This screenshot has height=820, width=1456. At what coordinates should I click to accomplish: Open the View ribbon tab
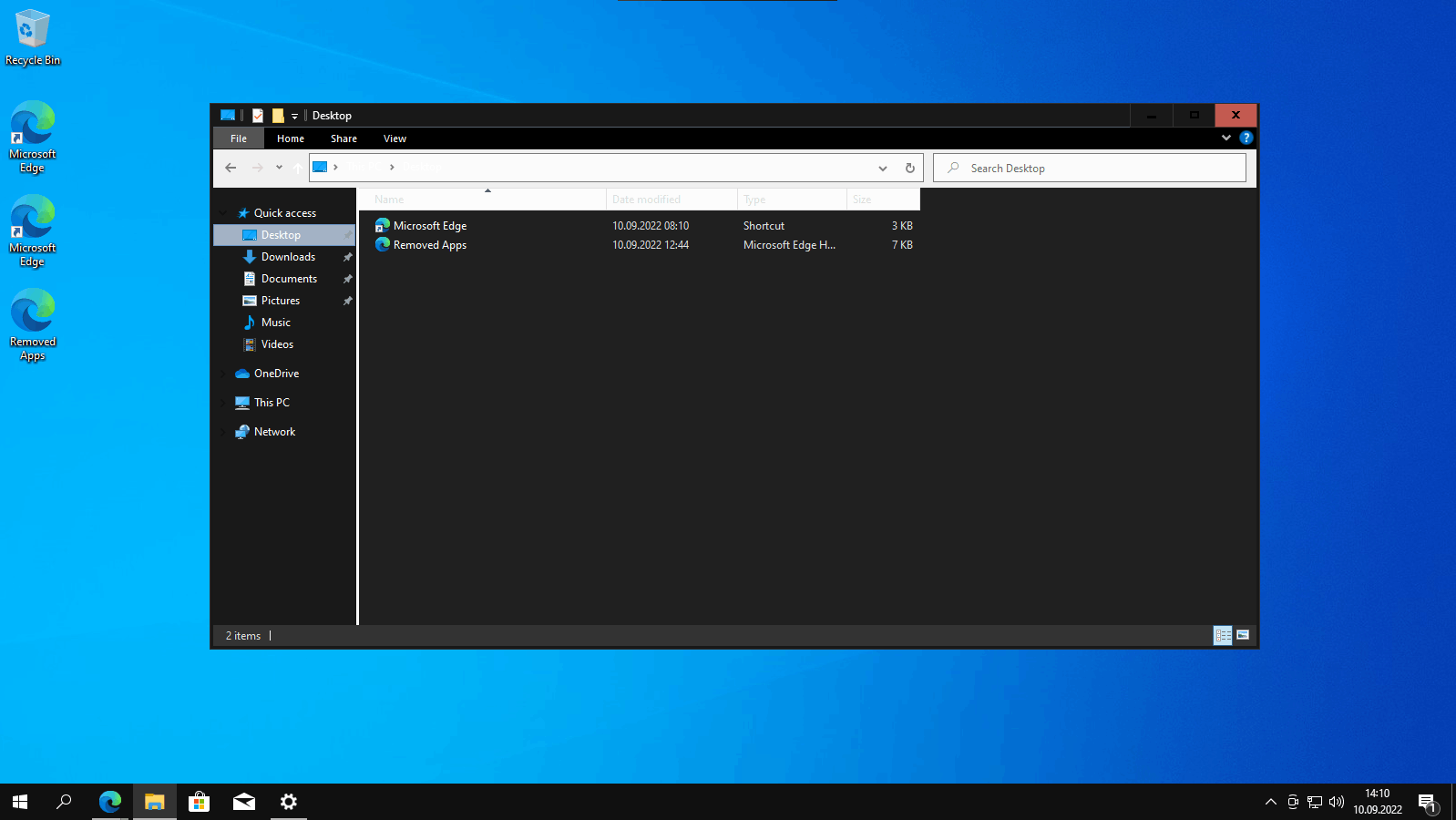pos(395,138)
